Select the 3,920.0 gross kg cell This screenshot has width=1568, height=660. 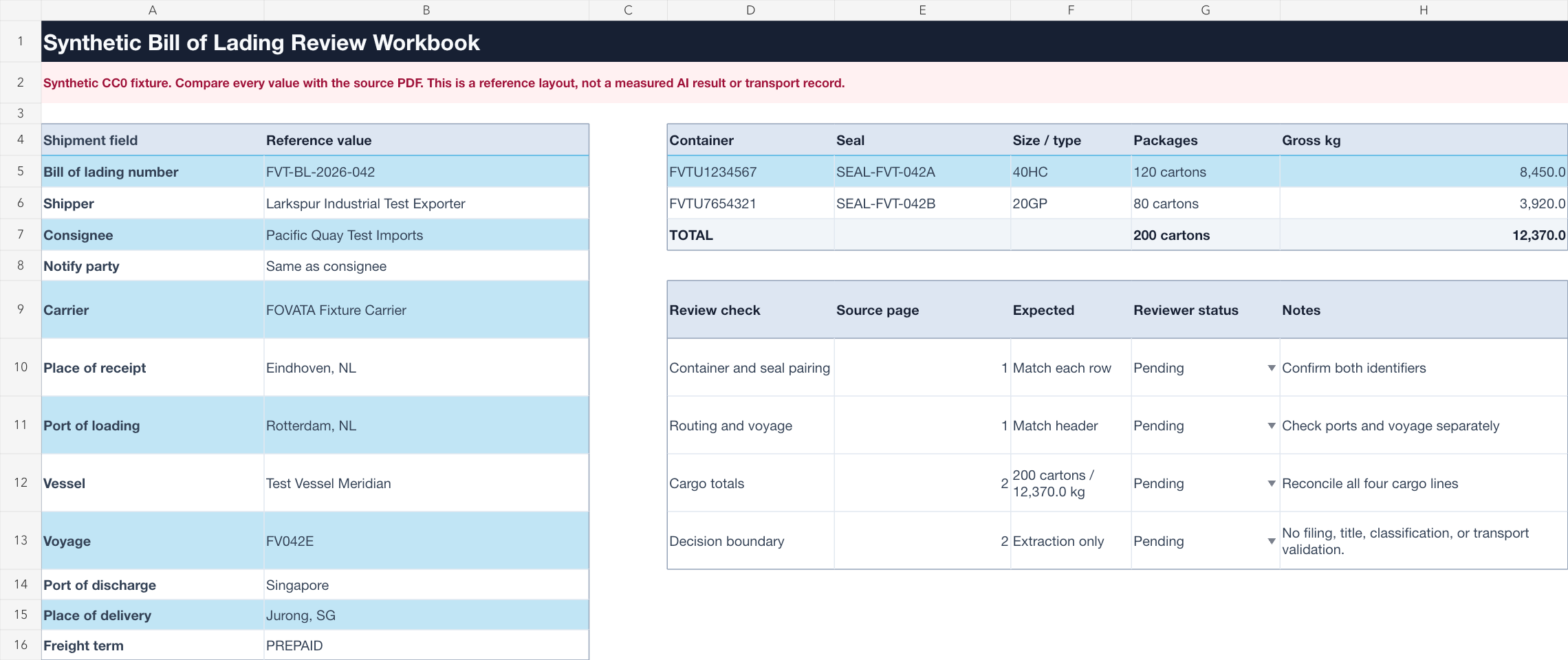(1424, 203)
